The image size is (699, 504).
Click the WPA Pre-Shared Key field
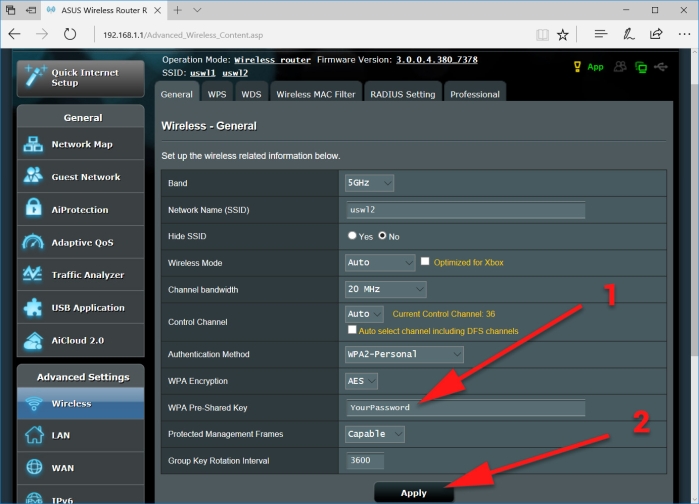click(466, 408)
